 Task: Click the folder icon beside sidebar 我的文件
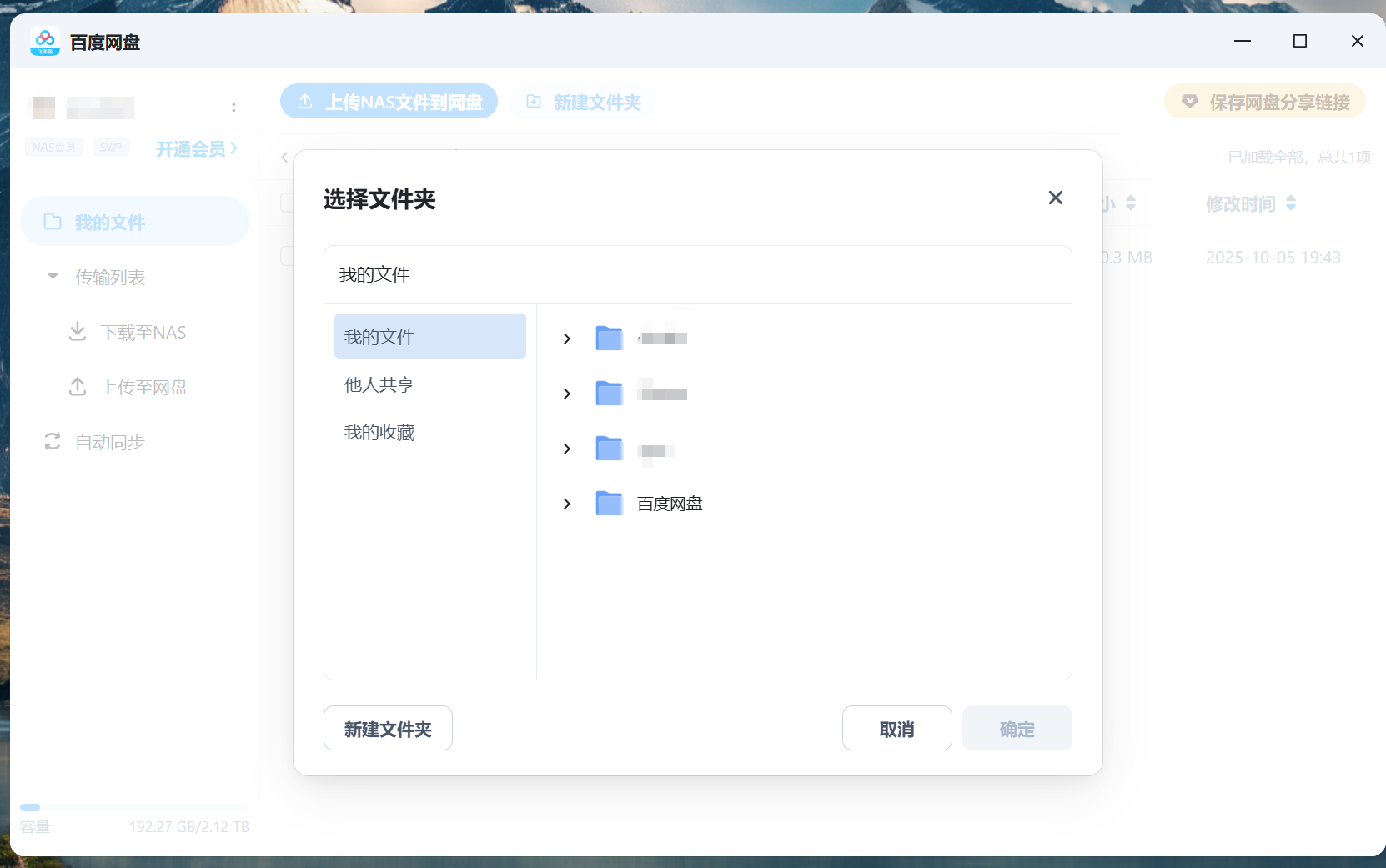53,221
